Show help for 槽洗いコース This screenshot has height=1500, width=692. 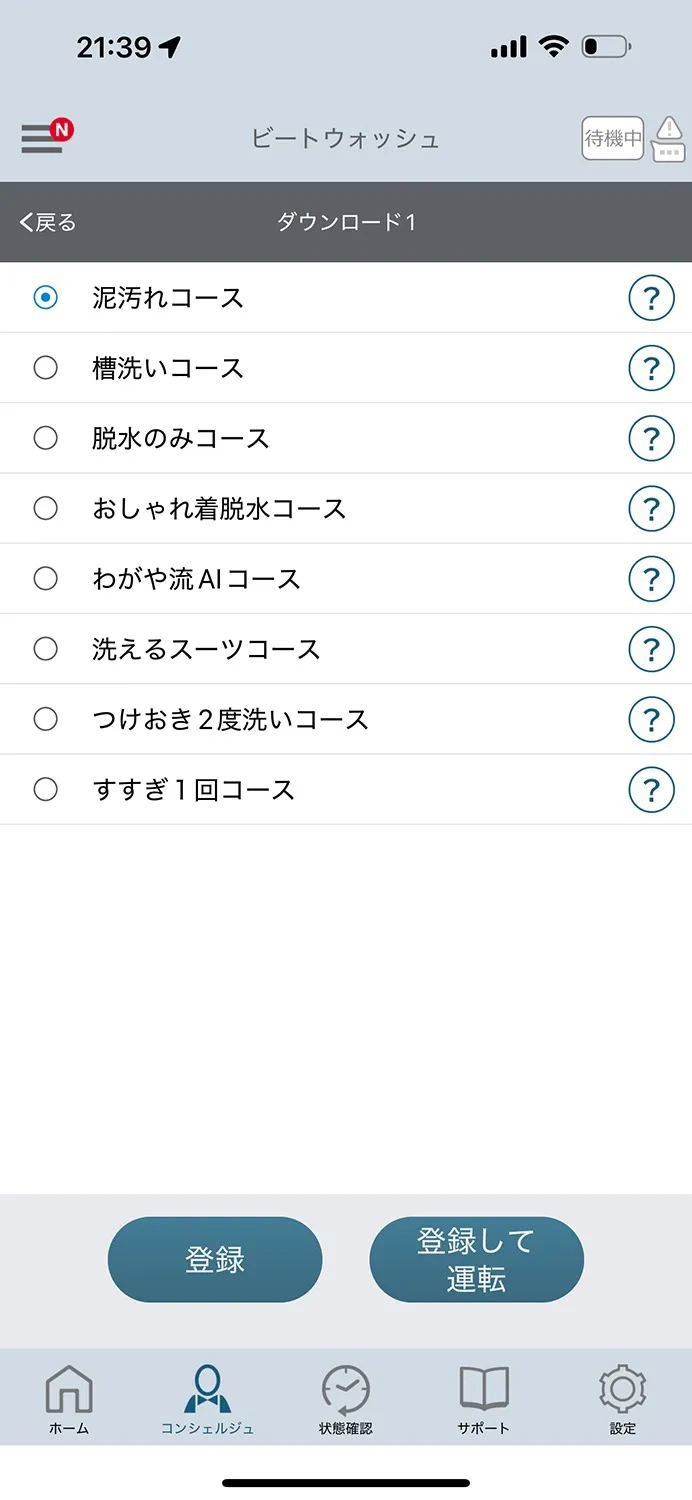click(x=651, y=368)
